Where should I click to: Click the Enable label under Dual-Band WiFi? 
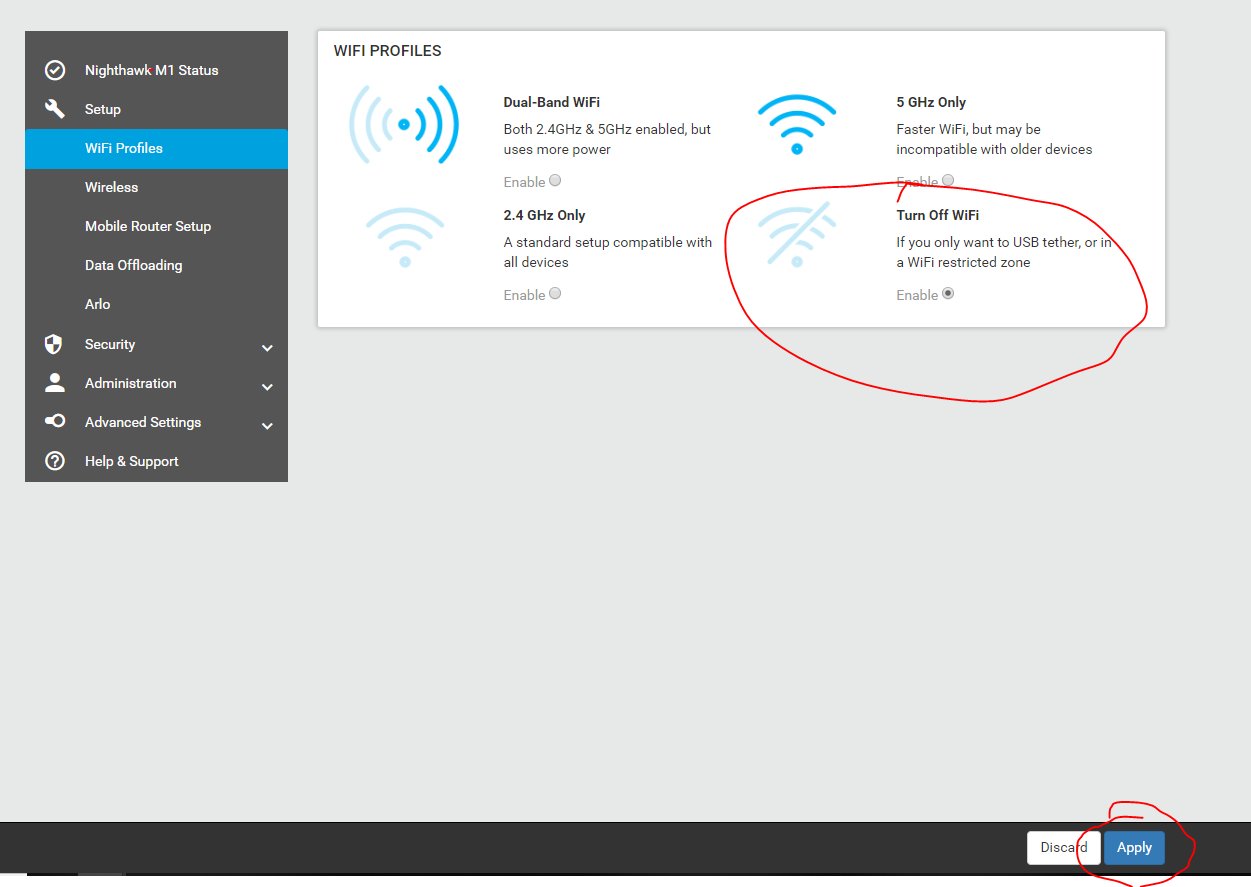(524, 182)
